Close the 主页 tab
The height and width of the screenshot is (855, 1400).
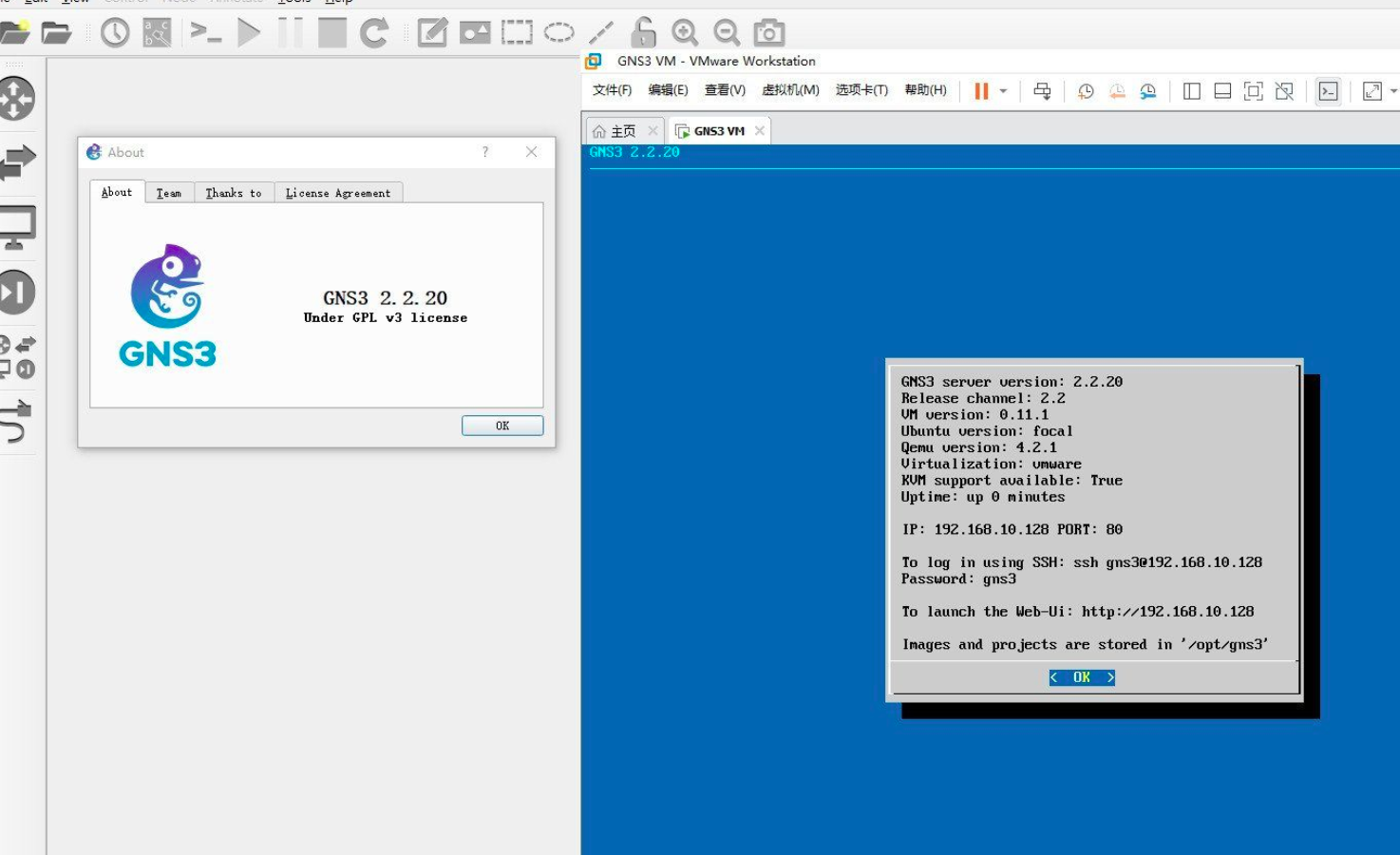point(653,131)
